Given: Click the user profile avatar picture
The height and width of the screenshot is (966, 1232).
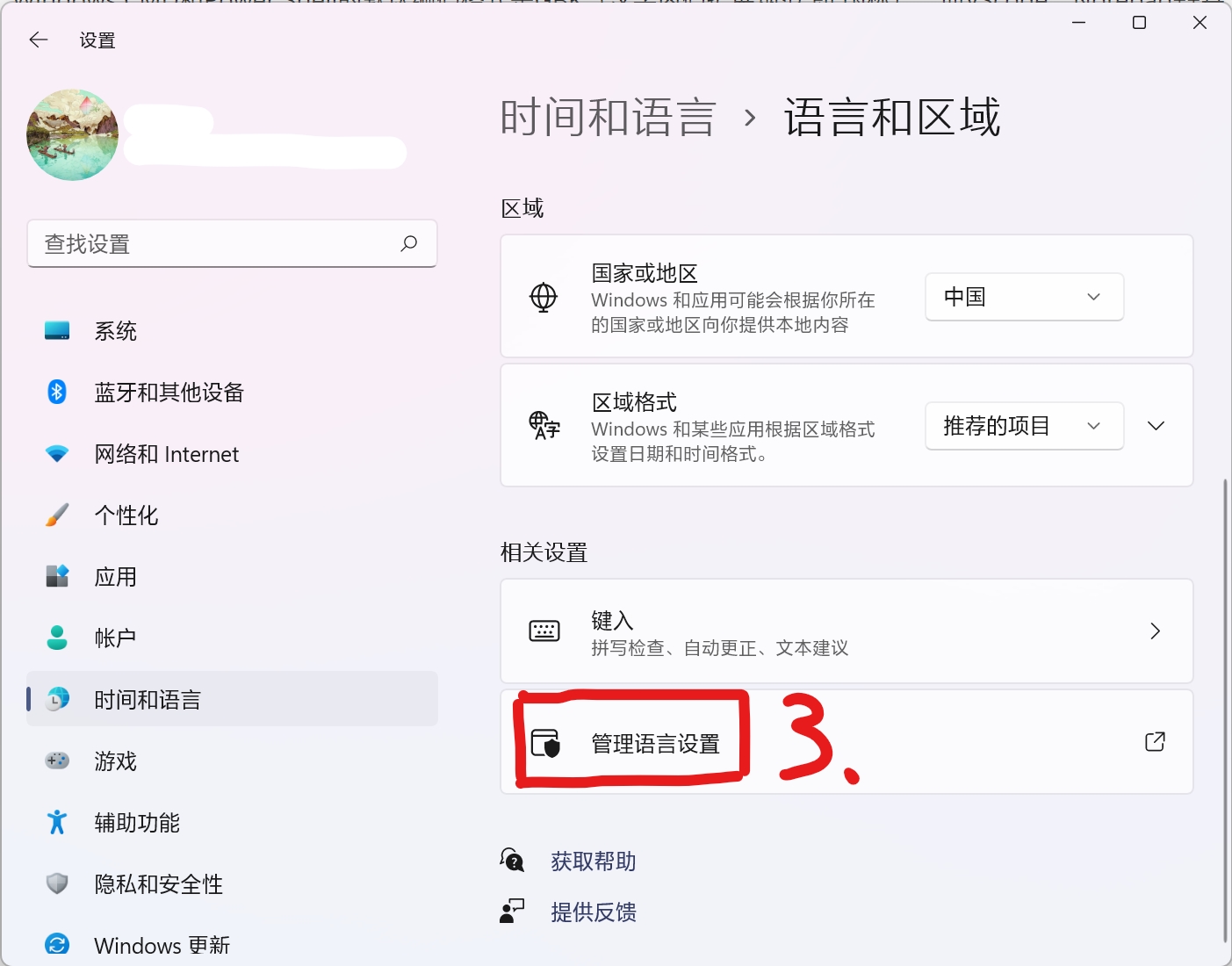Looking at the screenshot, I should (73, 134).
